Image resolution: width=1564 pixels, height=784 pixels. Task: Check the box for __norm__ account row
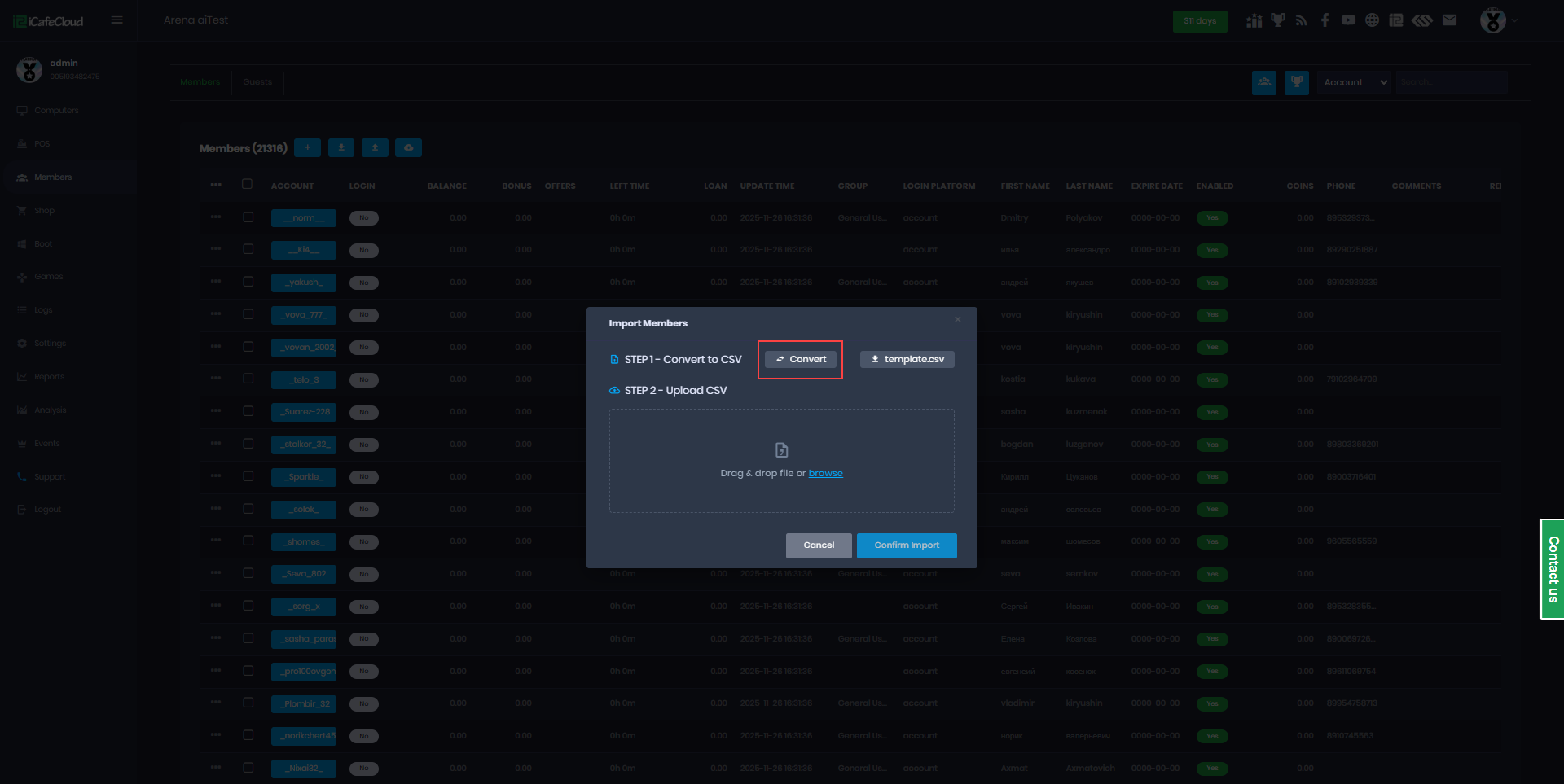[248, 217]
